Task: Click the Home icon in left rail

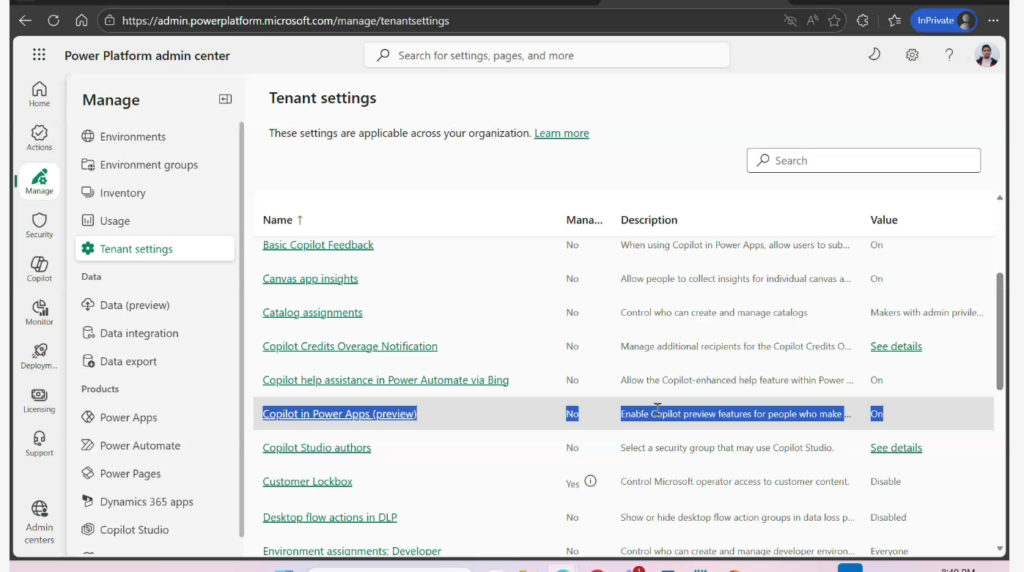Action: click(39, 93)
